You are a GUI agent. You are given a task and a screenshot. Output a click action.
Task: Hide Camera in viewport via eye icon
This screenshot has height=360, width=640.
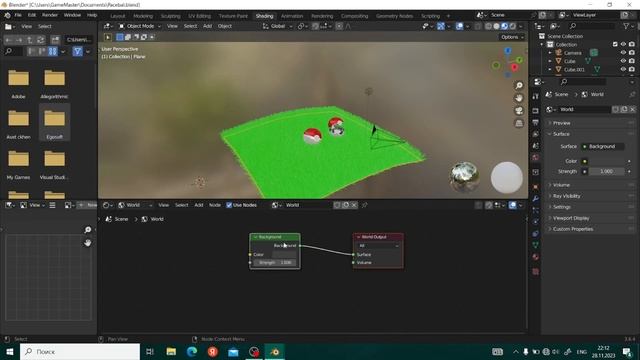coord(623,53)
